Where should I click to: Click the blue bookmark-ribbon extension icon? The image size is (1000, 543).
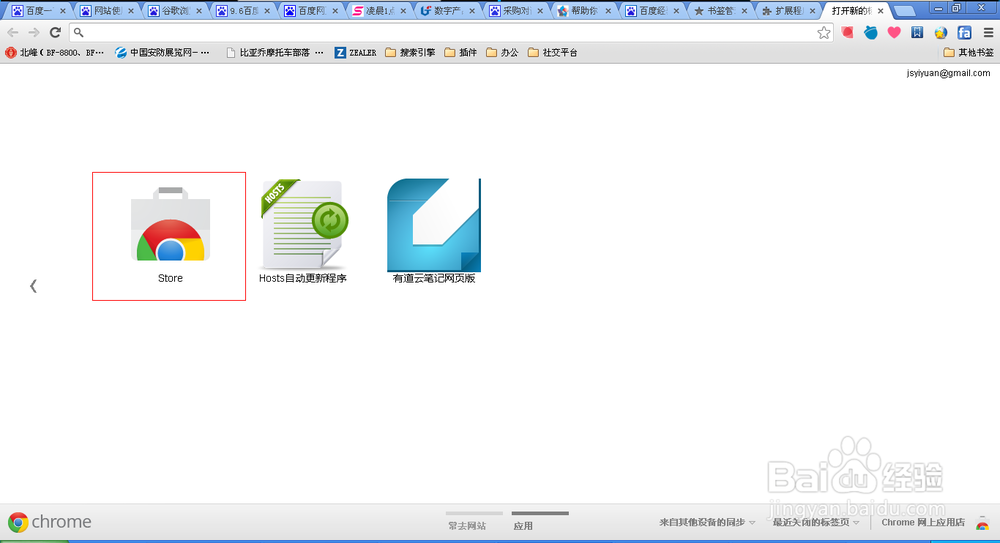click(917, 33)
